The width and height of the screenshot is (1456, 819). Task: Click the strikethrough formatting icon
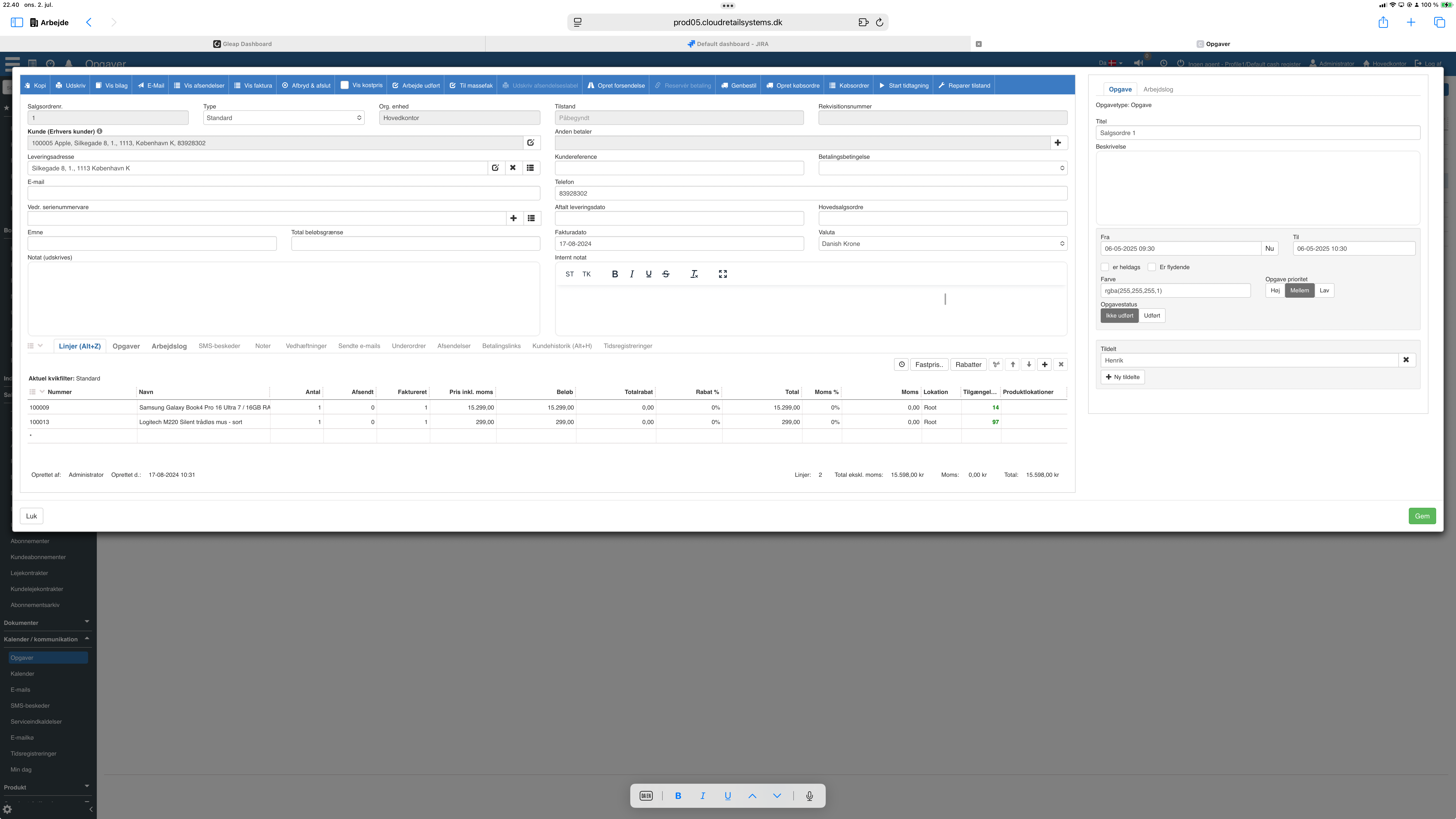pyautogui.click(x=665, y=274)
